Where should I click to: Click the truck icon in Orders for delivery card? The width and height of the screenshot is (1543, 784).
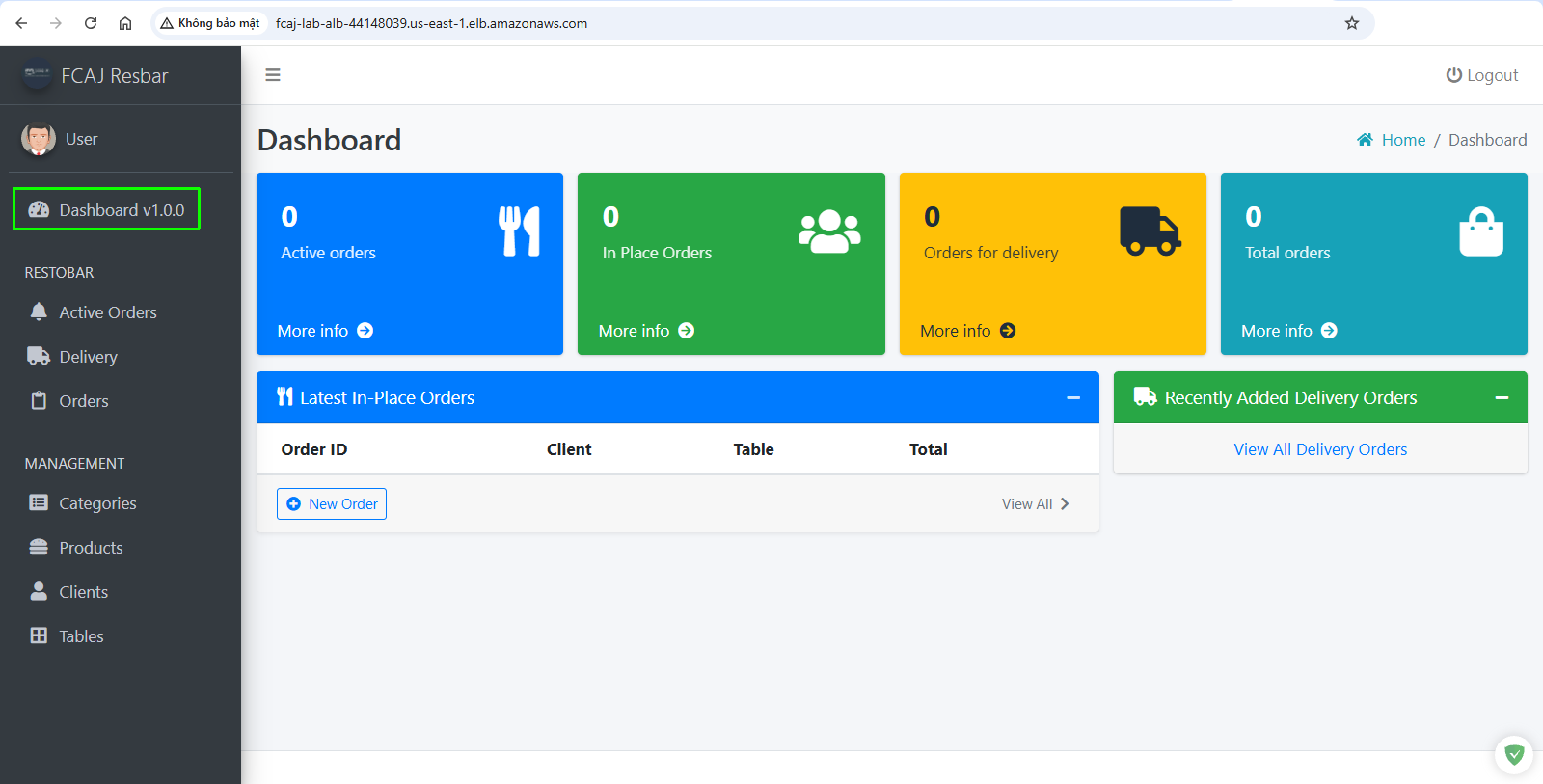(1150, 231)
